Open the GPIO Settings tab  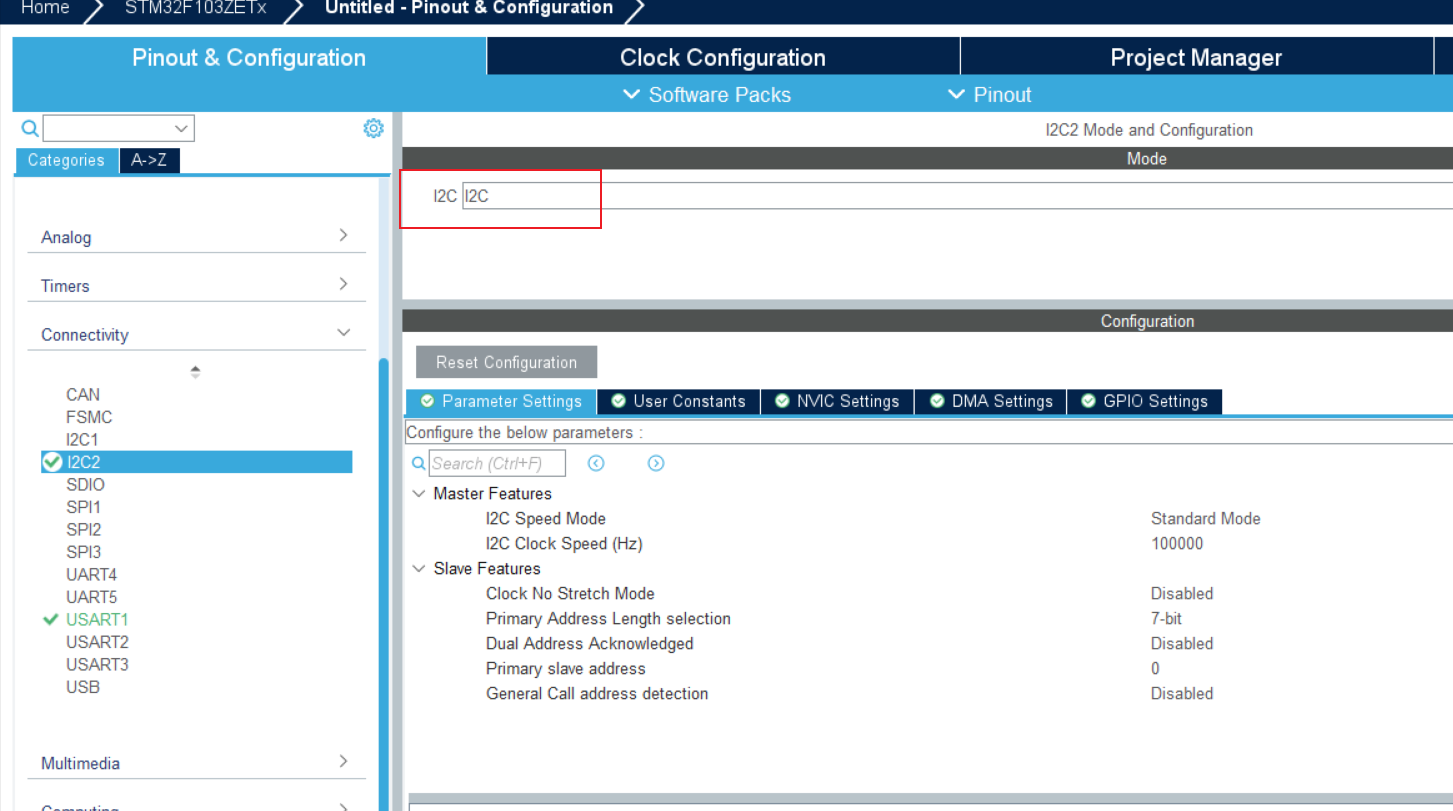1144,401
